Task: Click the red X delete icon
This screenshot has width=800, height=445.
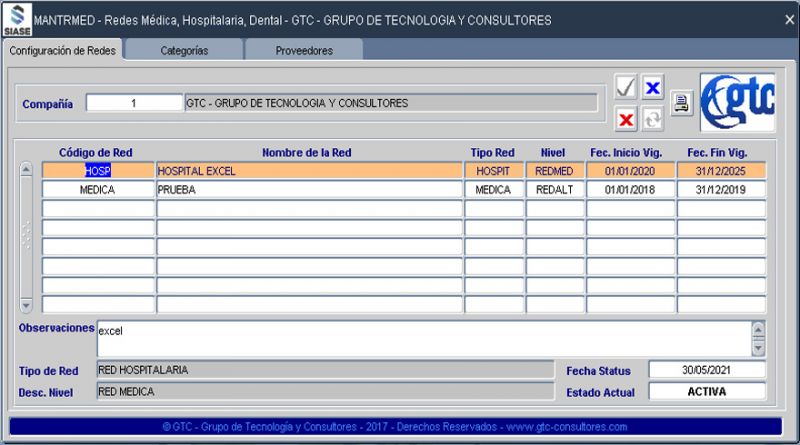Action: [x=626, y=119]
